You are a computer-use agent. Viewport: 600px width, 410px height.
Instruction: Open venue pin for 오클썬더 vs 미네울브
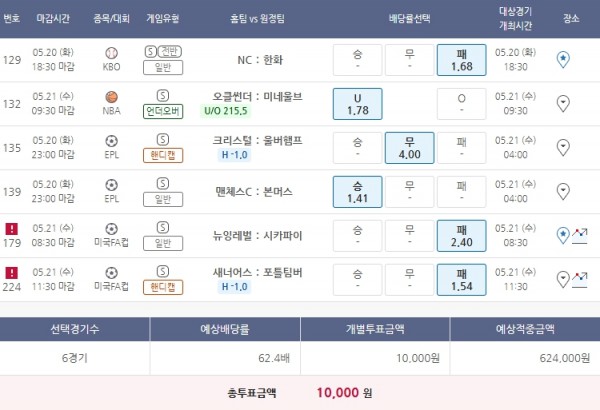click(x=562, y=102)
